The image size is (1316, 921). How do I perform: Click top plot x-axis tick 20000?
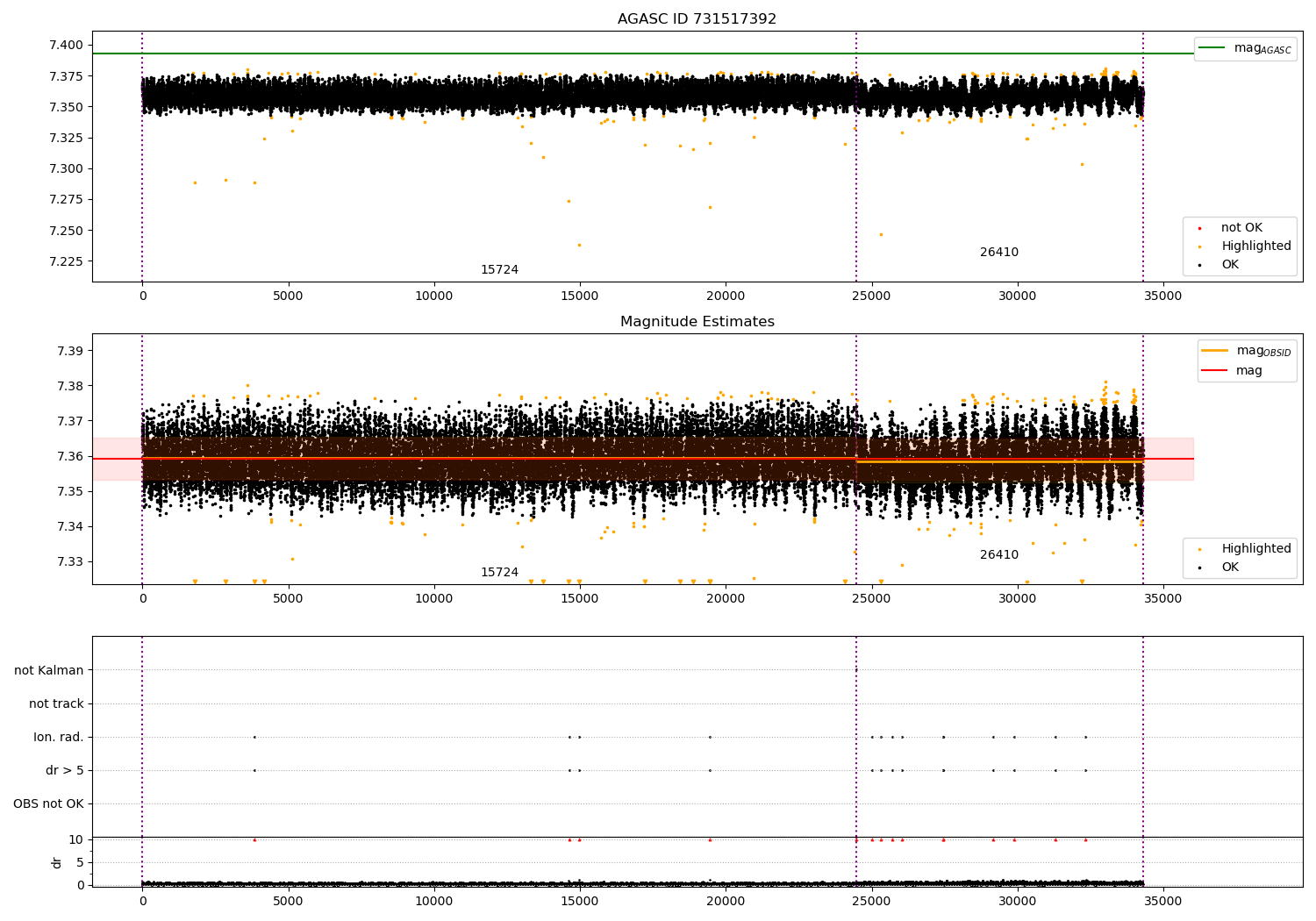pyautogui.click(x=726, y=296)
